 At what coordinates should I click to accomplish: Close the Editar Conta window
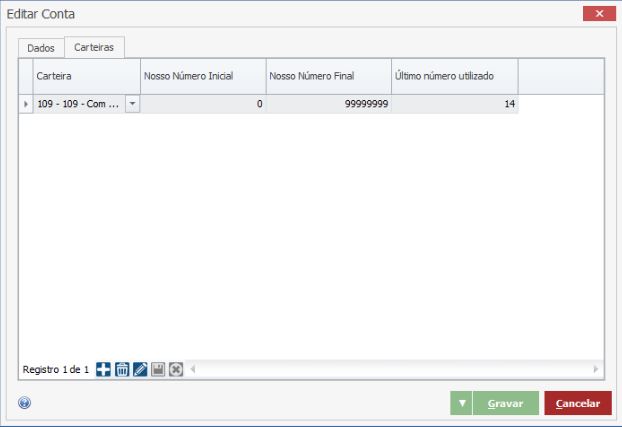point(598,13)
